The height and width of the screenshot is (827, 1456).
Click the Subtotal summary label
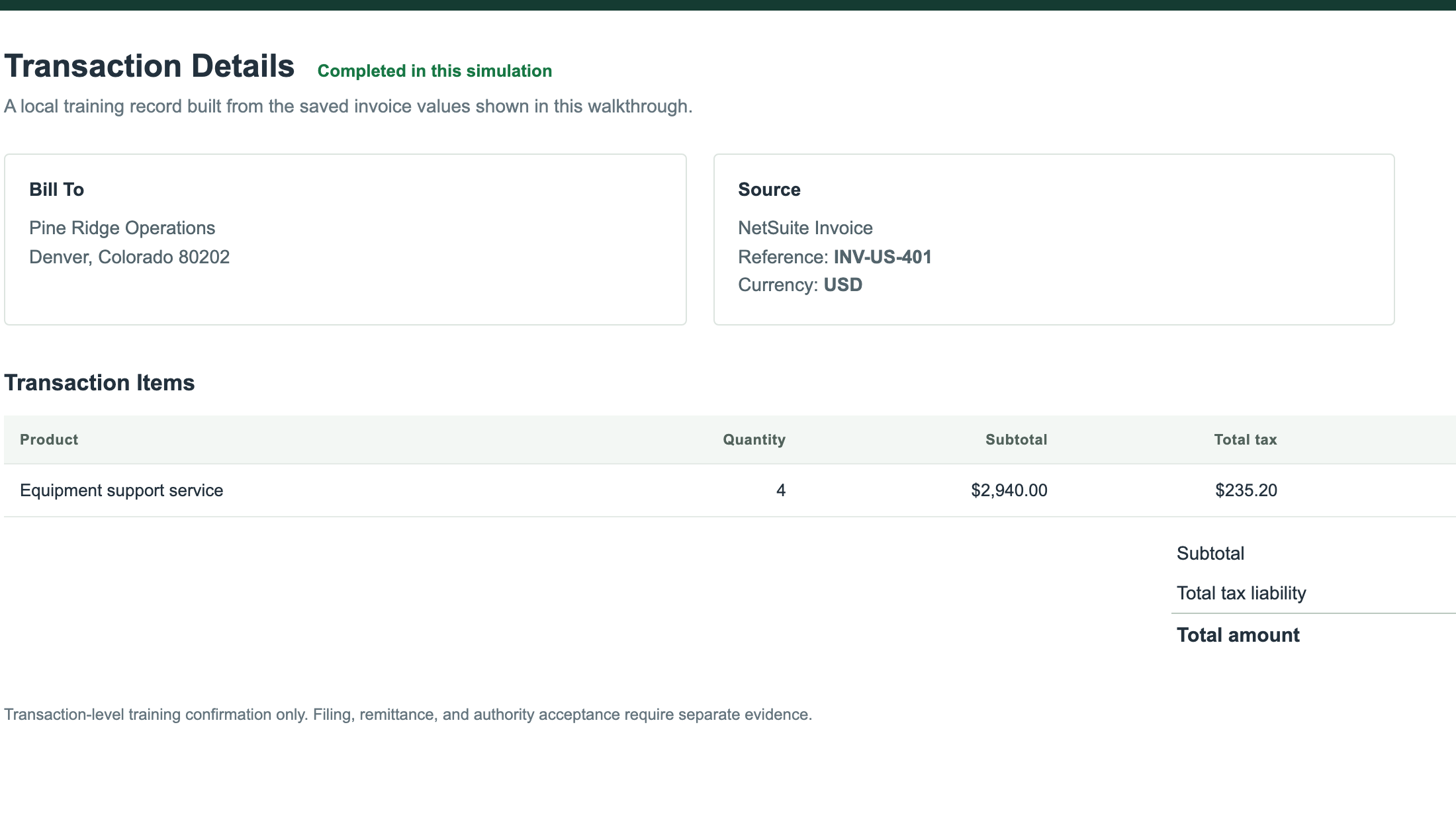pyautogui.click(x=1210, y=554)
